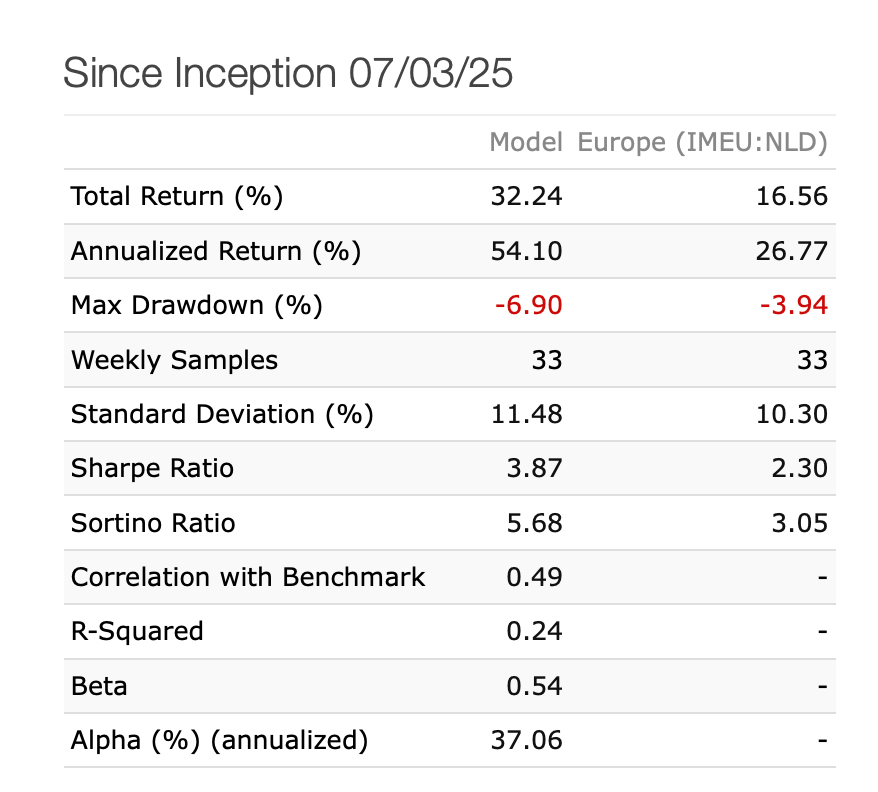Select the 'Max Drawdown (%)' row label
Viewport: 878px width, 792px height.
coord(197,305)
